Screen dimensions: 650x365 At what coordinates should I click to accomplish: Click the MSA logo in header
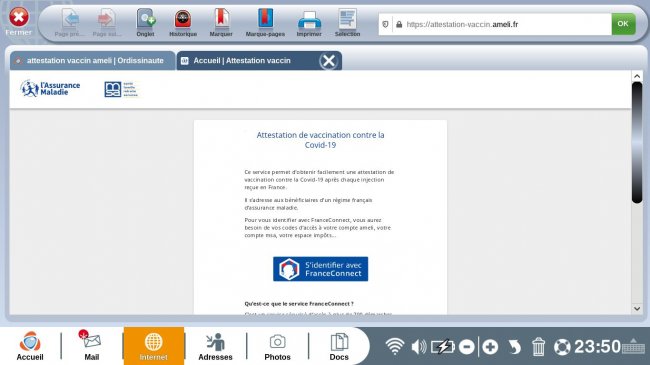(121, 89)
